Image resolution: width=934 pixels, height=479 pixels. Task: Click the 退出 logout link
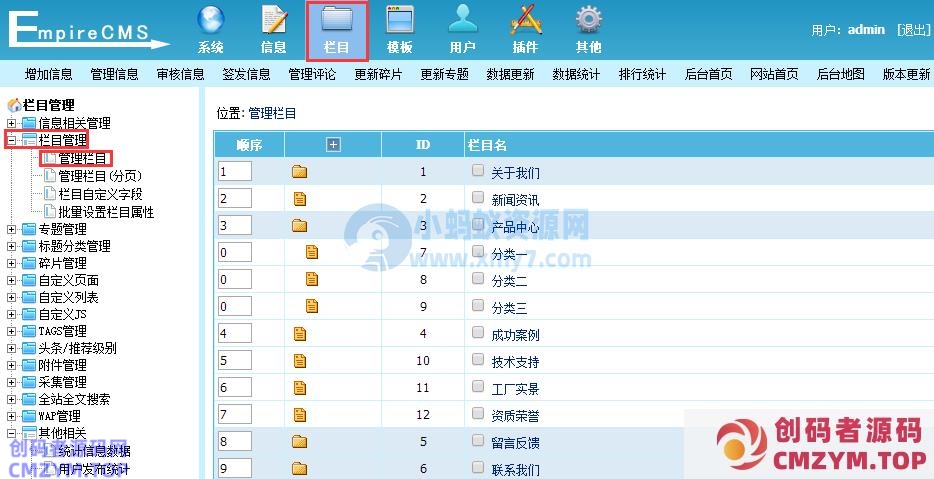pyautogui.click(x=913, y=30)
